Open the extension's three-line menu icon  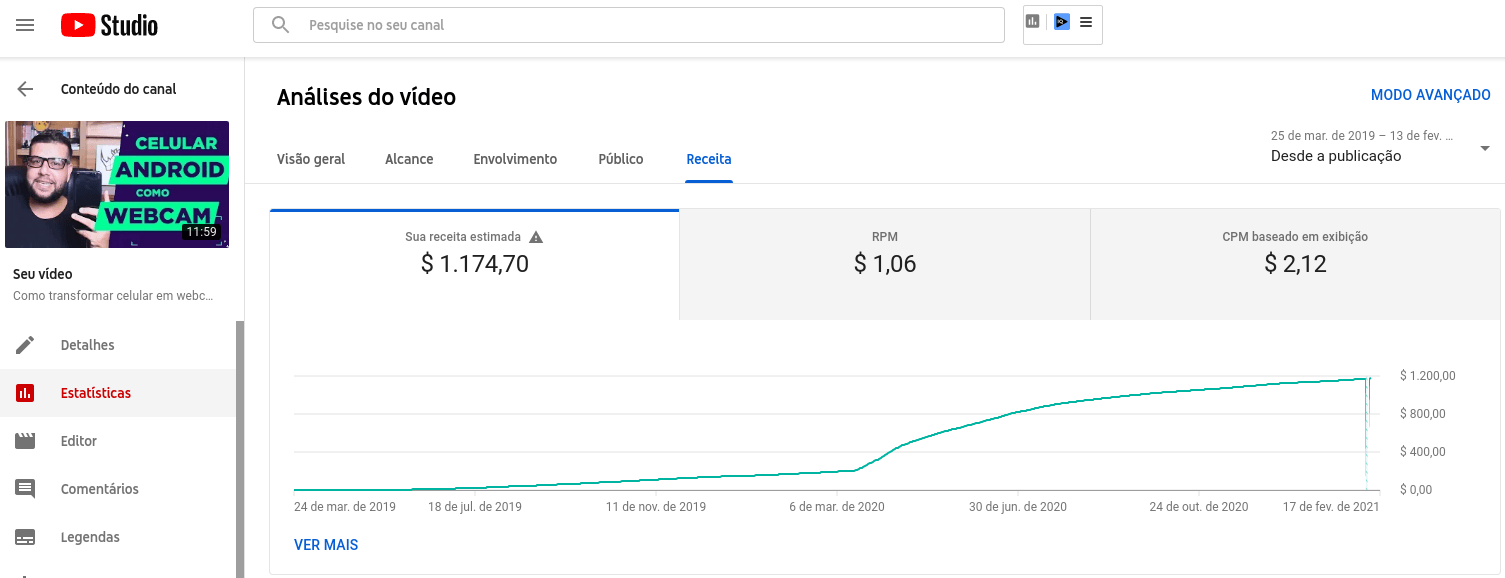pyautogui.click(x=1086, y=22)
